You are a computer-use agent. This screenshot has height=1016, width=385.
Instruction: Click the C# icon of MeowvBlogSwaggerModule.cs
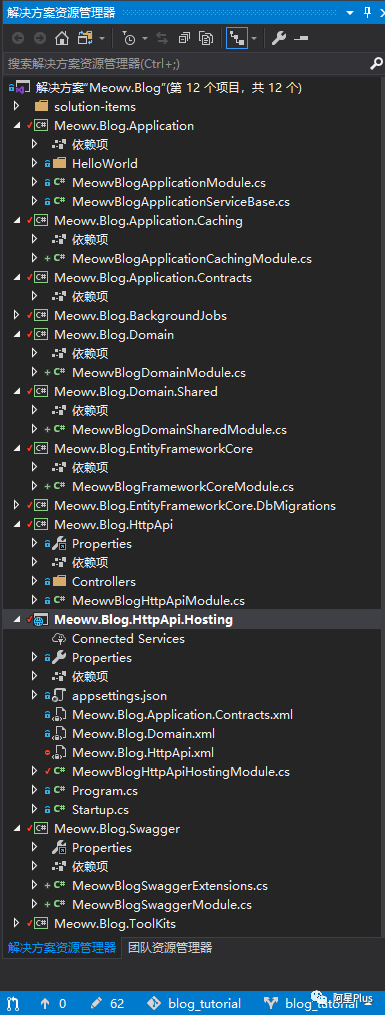[x=59, y=905]
